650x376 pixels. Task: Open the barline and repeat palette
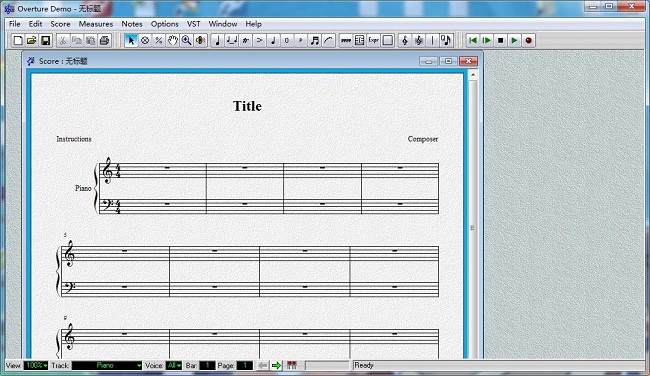click(360, 41)
